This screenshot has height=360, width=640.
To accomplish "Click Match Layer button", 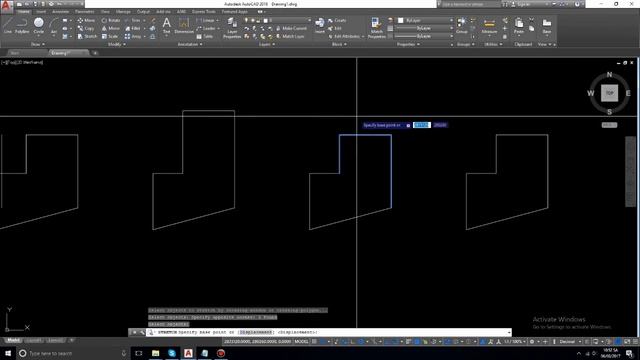I will point(290,36).
